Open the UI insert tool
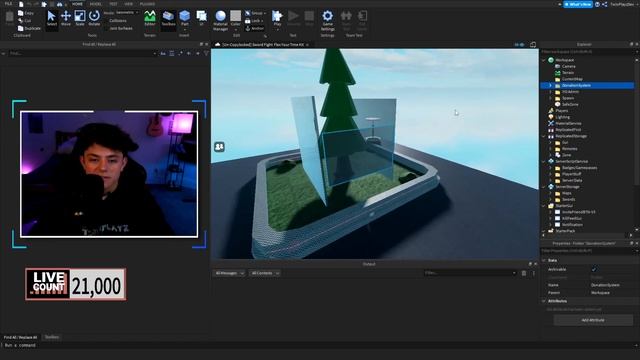Viewport: 640px width, 360px height. tap(202, 19)
